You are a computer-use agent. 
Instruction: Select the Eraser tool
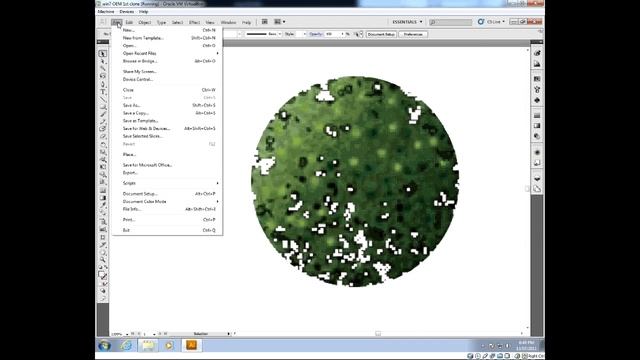[103, 137]
